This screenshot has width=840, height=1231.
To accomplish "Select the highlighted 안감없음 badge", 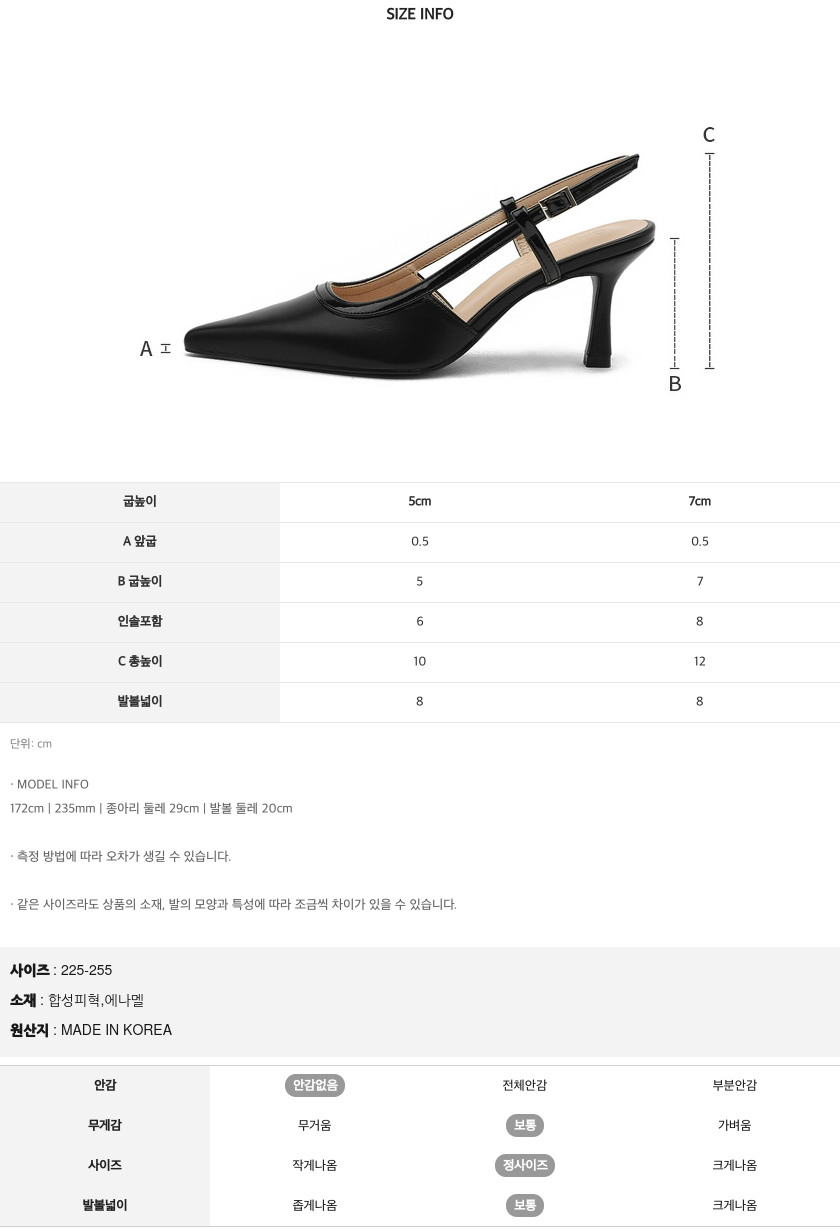I will coord(315,1085).
